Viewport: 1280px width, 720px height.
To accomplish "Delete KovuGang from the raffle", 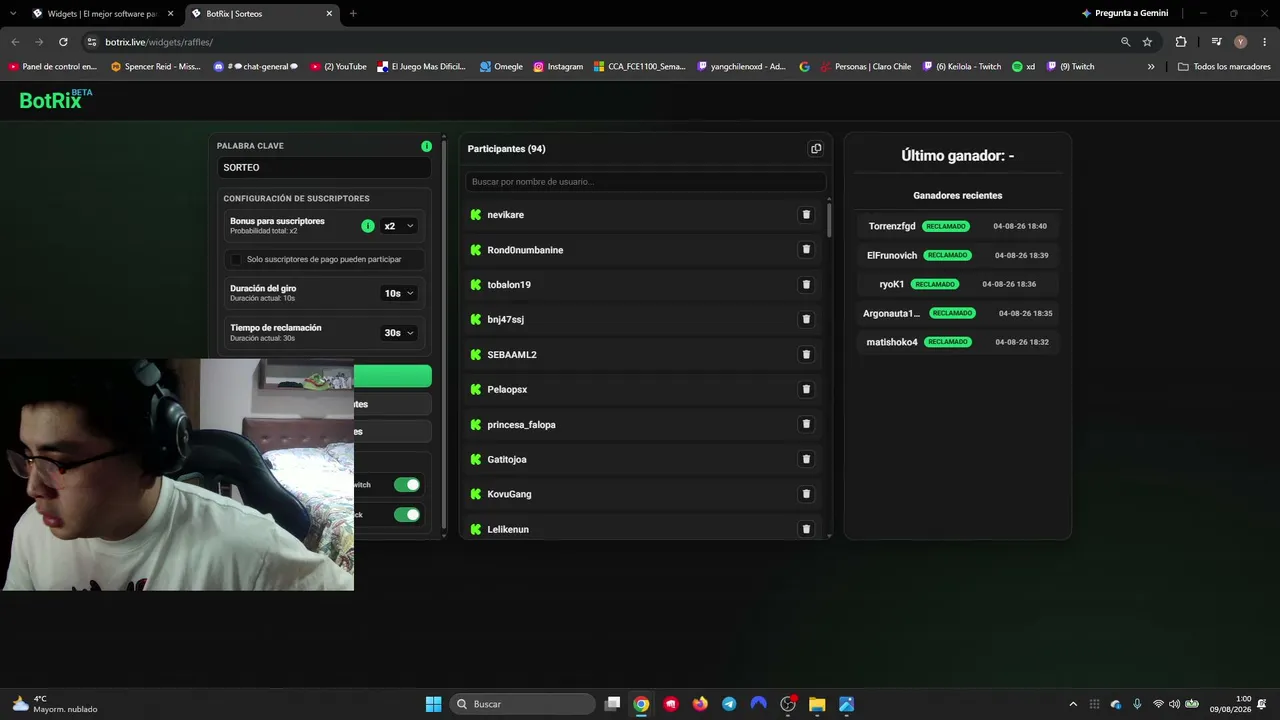I will (806, 494).
